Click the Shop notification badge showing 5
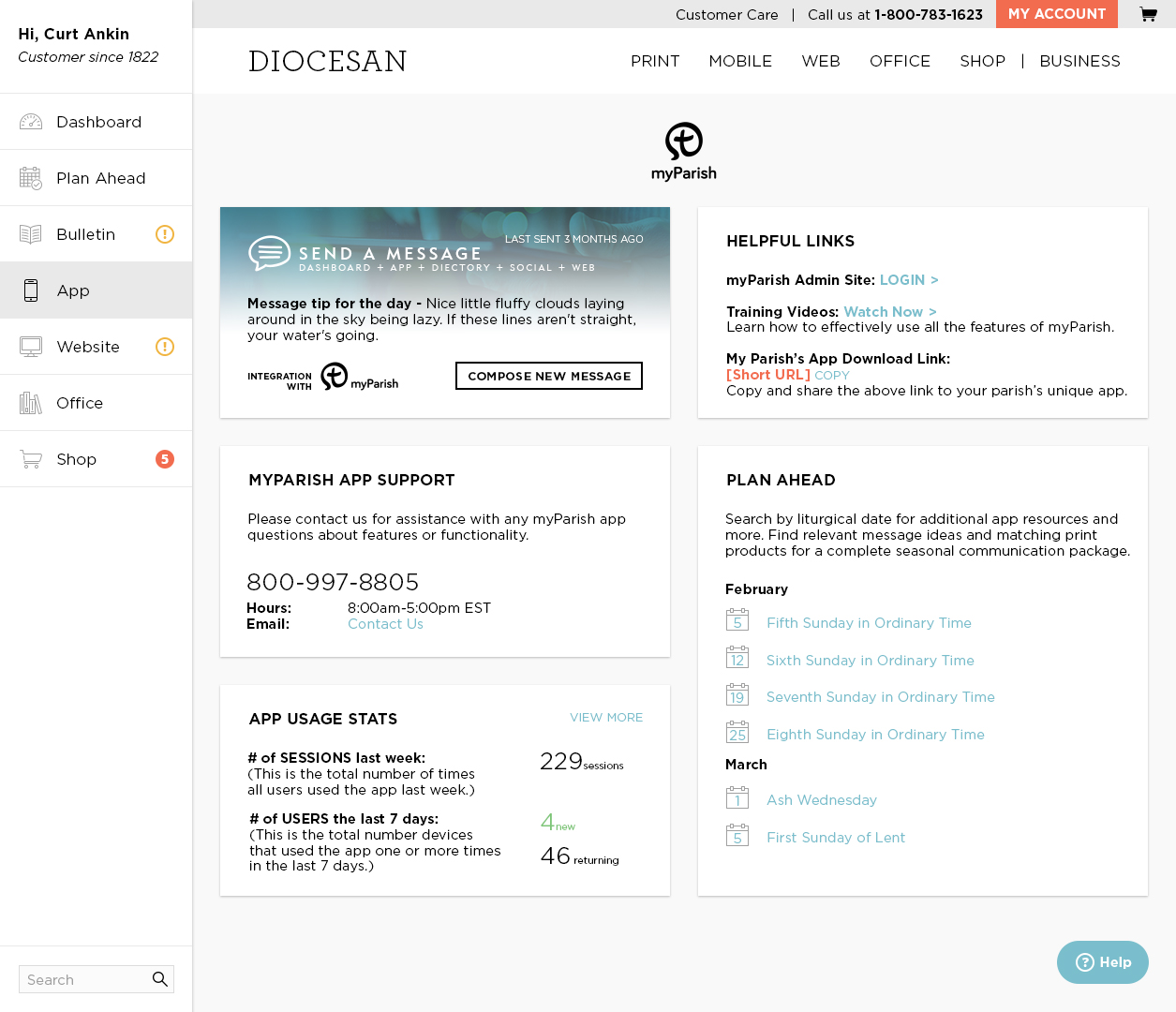The width and height of the screenshot is (1176, 1012). point(165,459)
